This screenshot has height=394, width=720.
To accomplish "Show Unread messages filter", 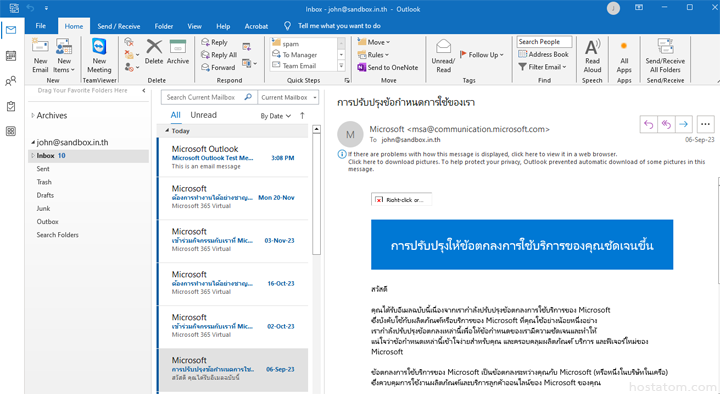I will (x=203, y=115).
